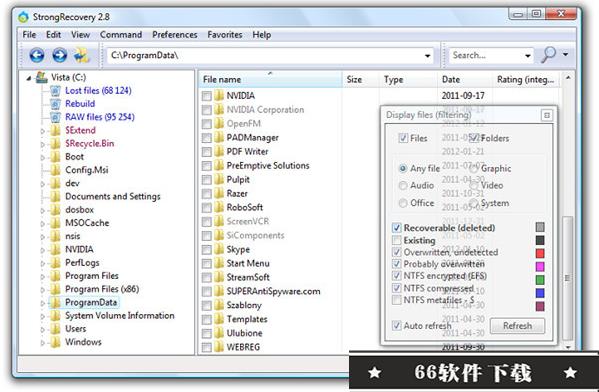Toggle NTFS encrypted (EFS) checkbox

click(397, 276)
